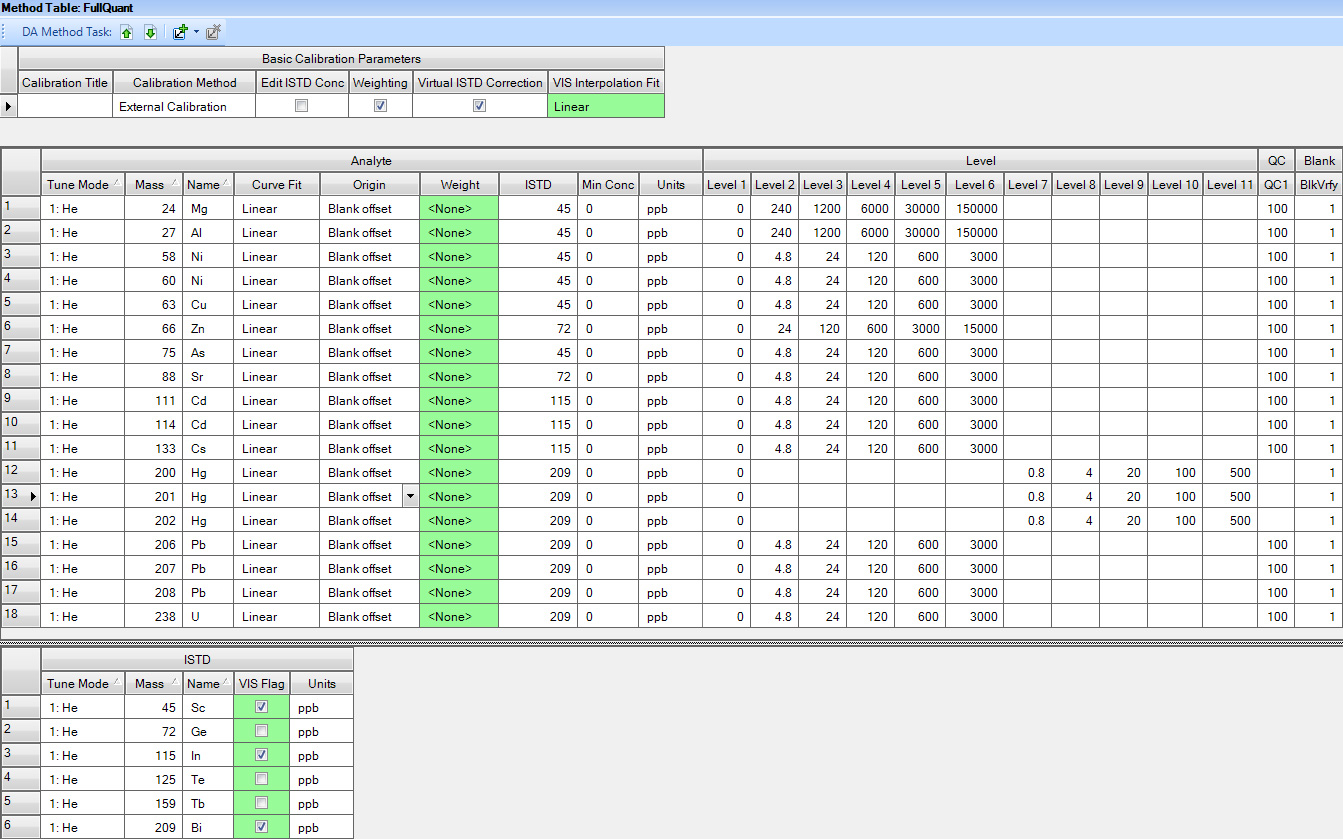Select row header 18 for U
Screen dimensions: 1343x839
[20, 616]
